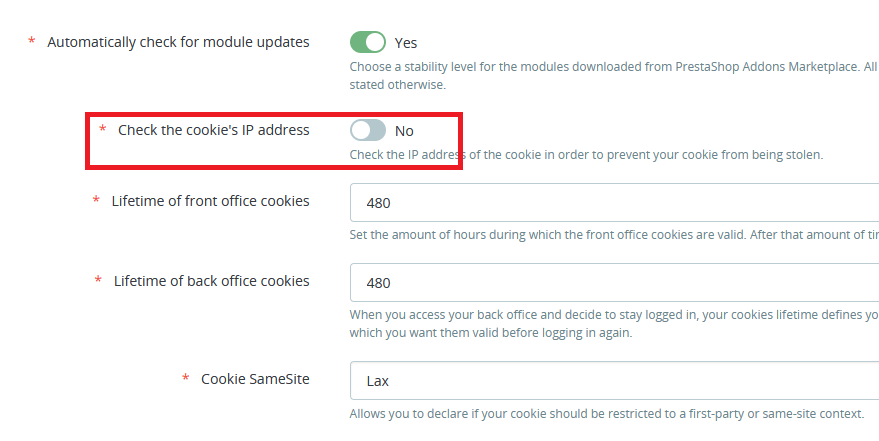Click the required asterisk beside Cookie SameSite
Viewport: 879px width, 441px height.
pos(186,378)
